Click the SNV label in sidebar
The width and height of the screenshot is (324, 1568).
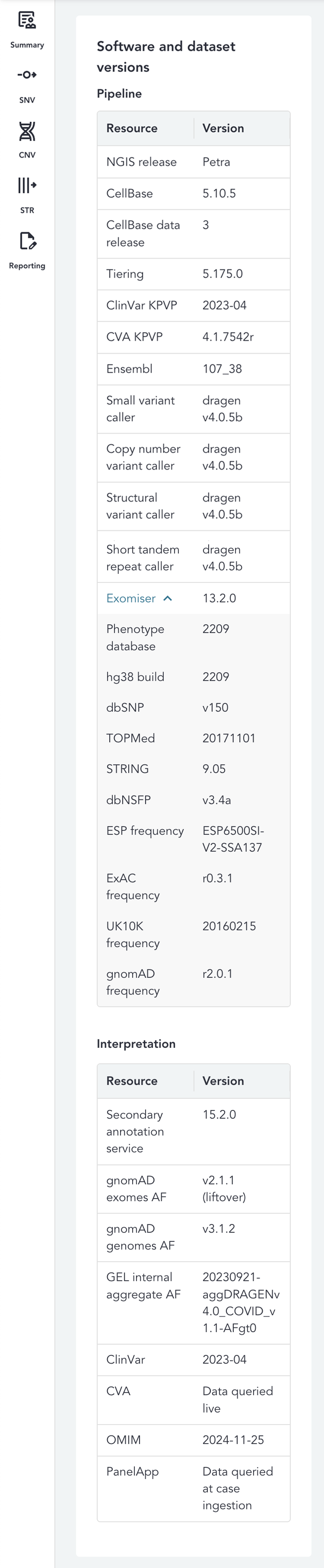(x=27, y=100)
